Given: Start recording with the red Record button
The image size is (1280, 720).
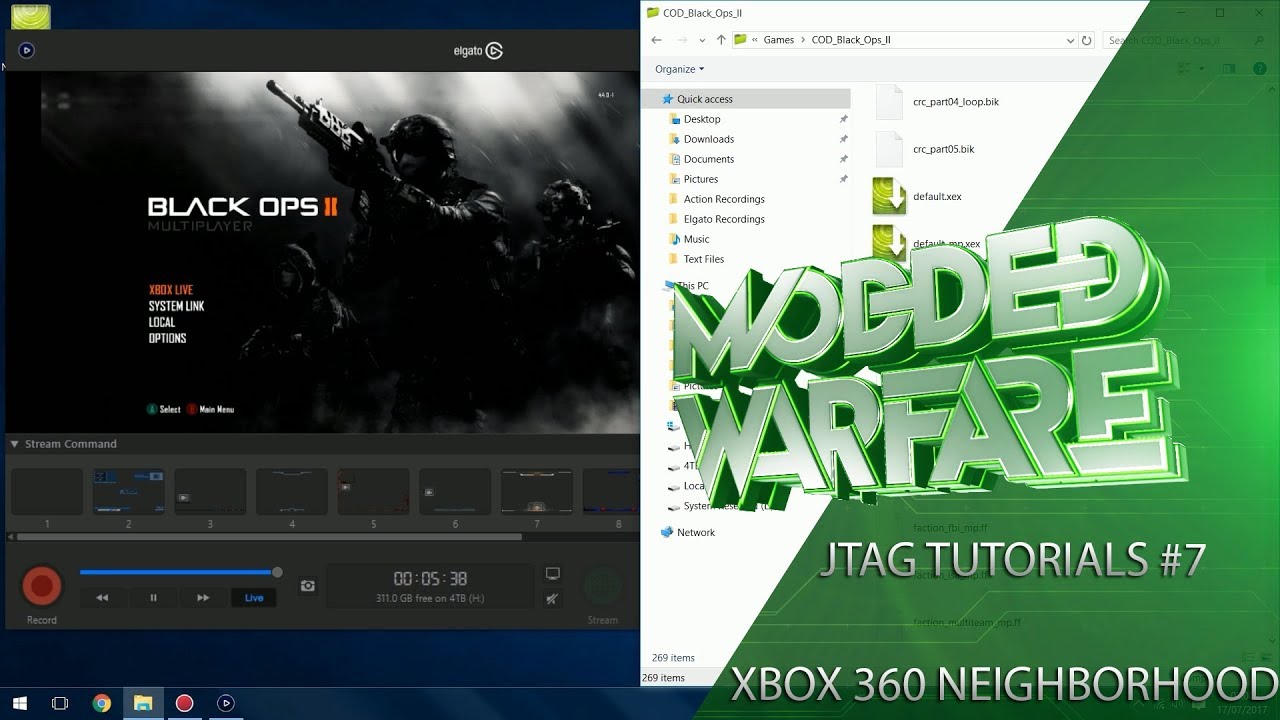Looking at the screenshot, I should pos(42,586).
